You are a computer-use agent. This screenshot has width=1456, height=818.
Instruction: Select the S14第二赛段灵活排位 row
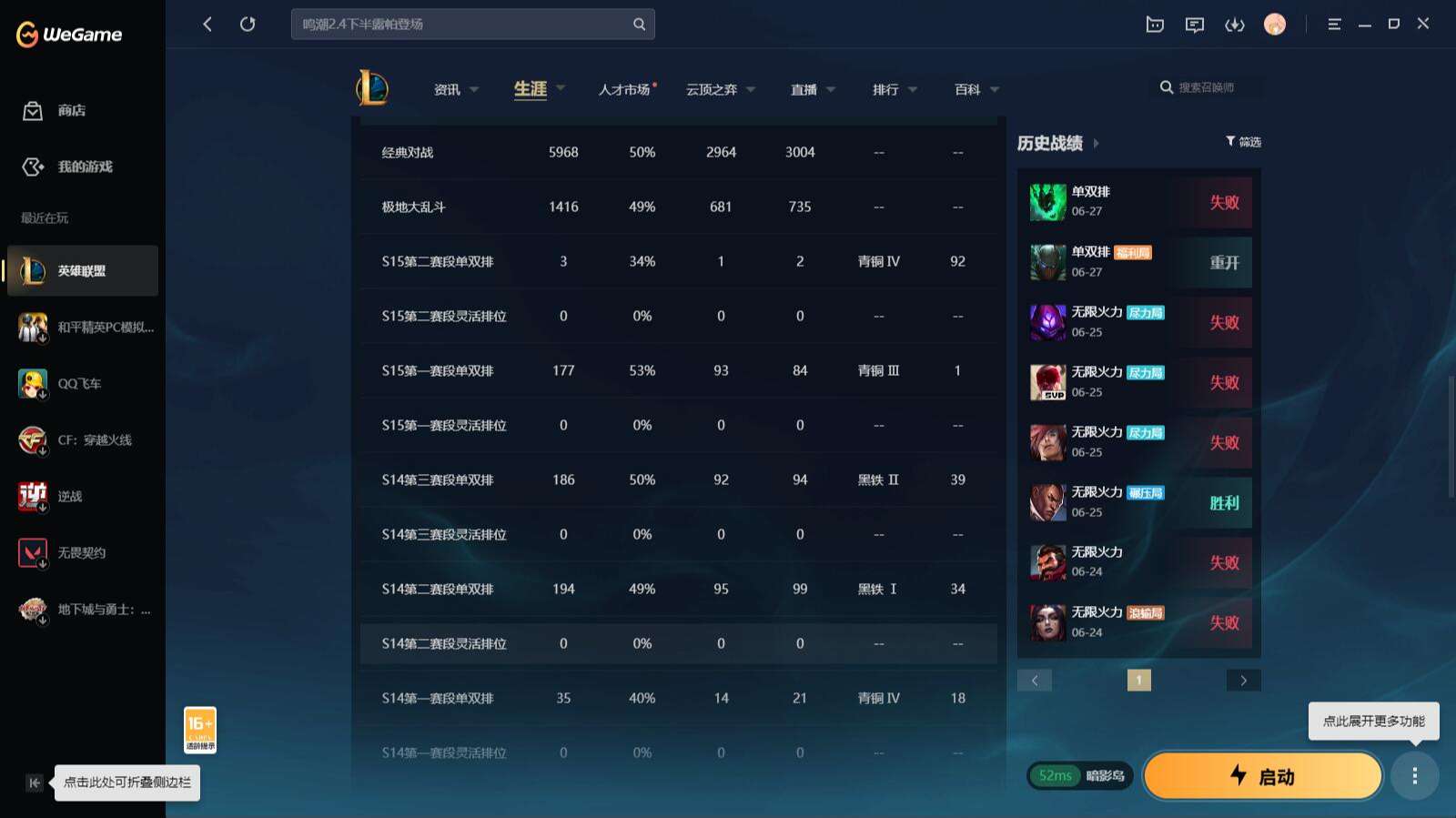point(679,643)
